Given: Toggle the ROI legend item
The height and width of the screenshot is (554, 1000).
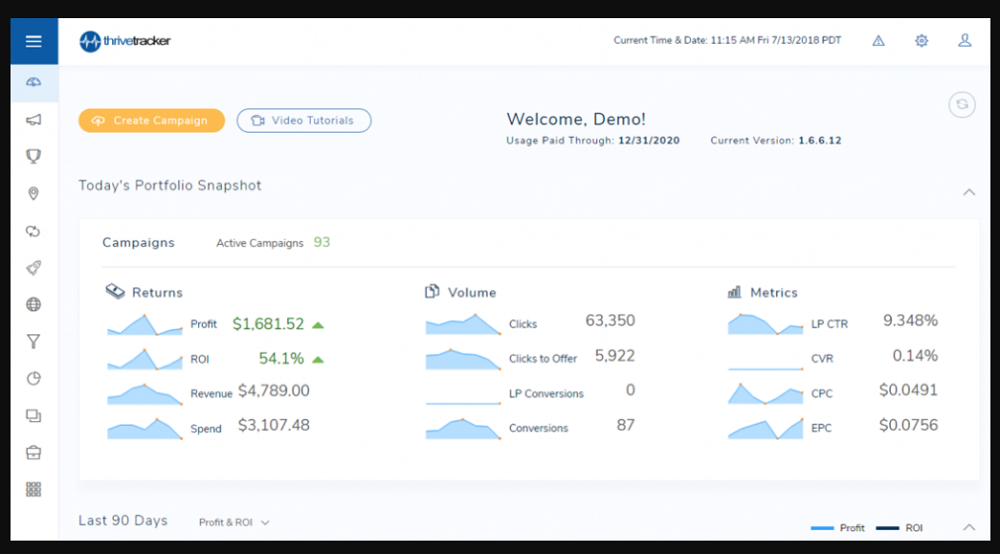Looking at the screenshot, I should pyautogui.click(x=899, y=528).
